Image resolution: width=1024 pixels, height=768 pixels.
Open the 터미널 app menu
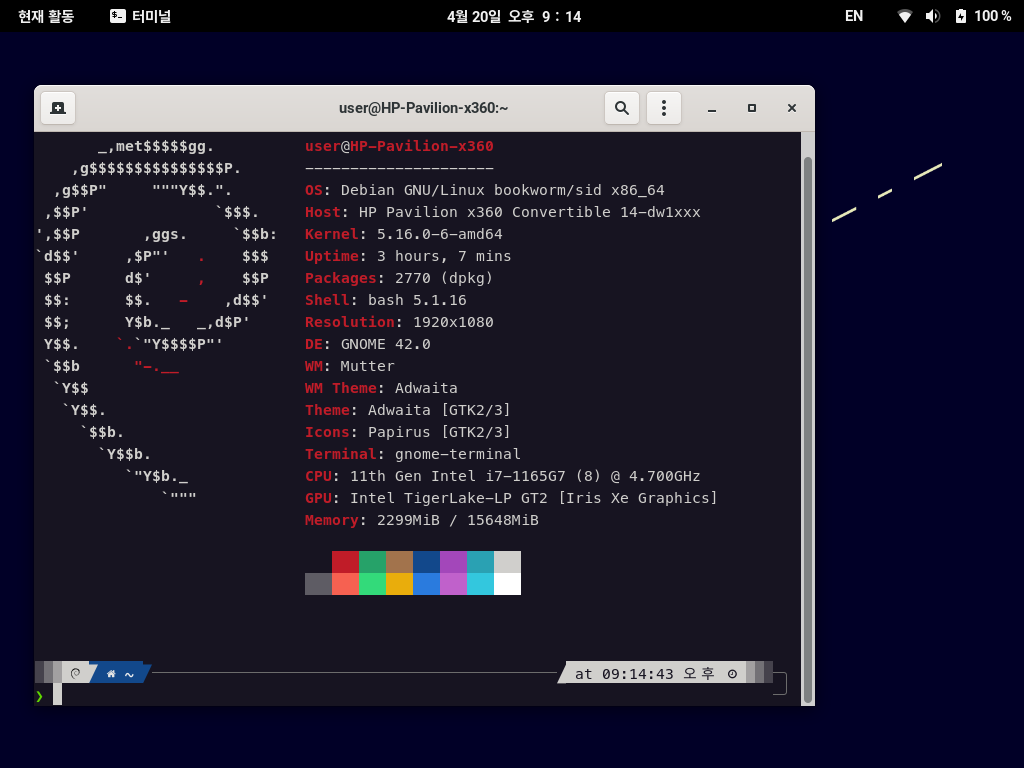[x=140, y=16]
